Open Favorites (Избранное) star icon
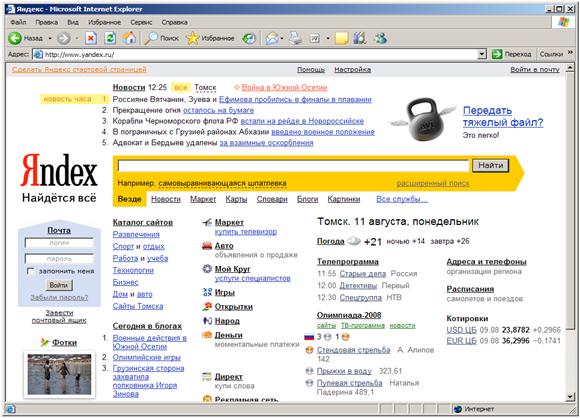Viewport: 580px width, 418px height. (210, 38)
